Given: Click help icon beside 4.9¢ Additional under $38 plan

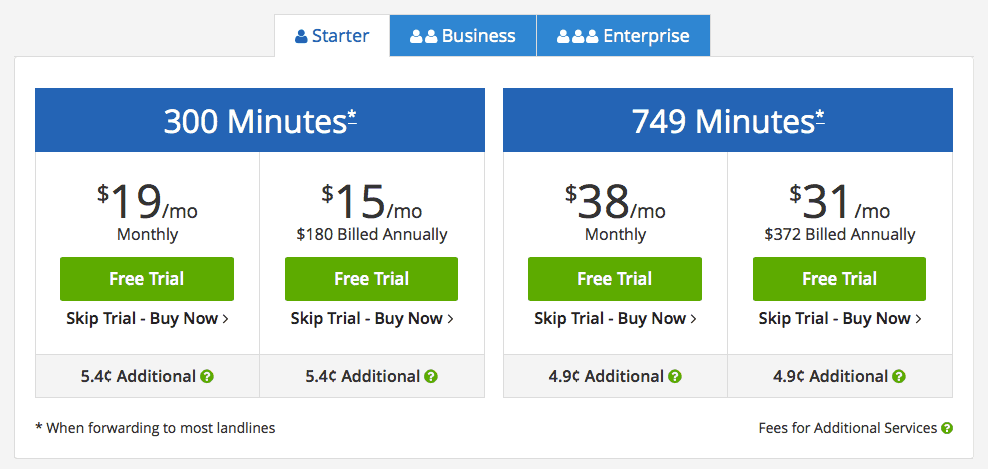Looking at the screenshot, I should pyautogui.click(x=675, y=377).
